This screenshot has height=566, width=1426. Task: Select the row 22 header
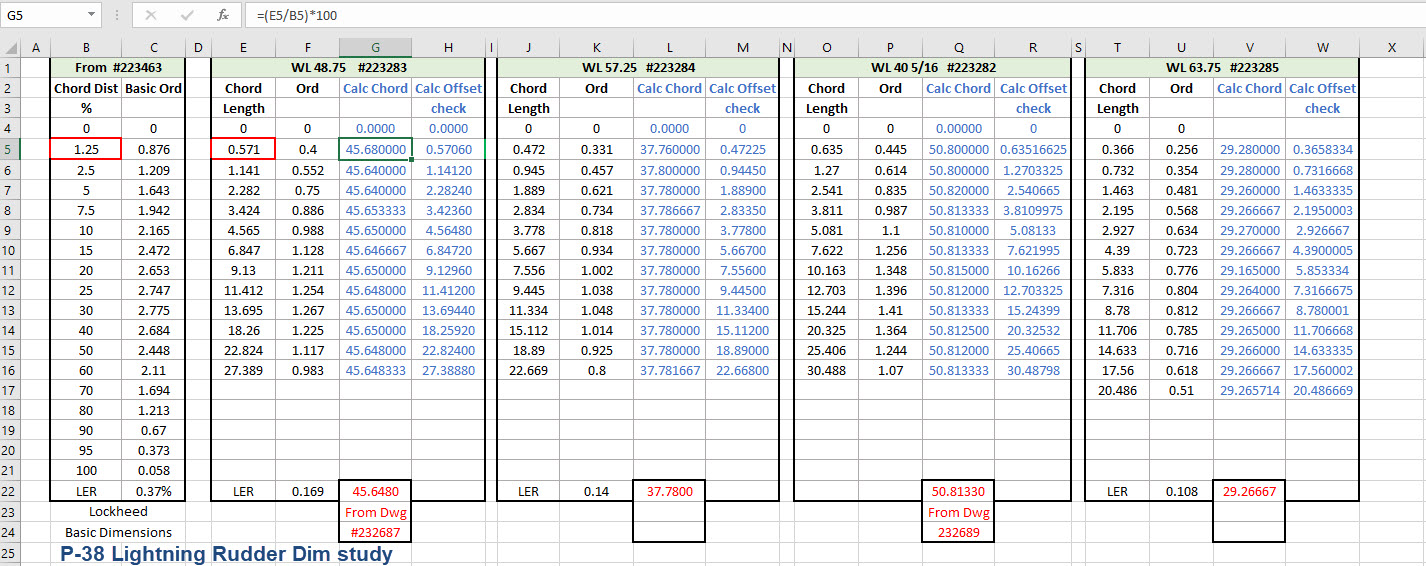click(10, 491)
